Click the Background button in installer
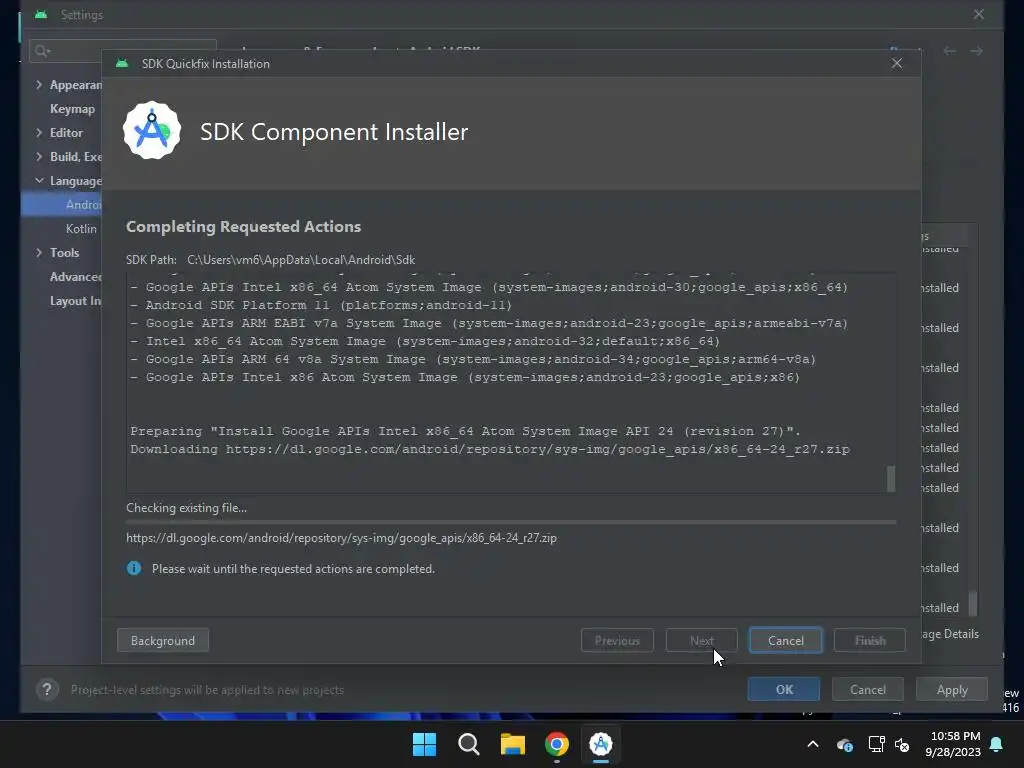 click(x=163, y=641)
